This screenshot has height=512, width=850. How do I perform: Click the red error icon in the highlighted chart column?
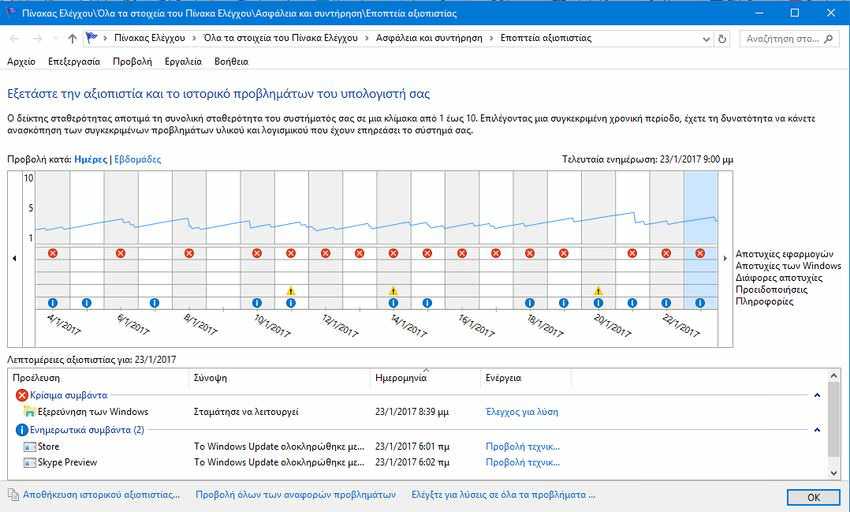[x=700, y=253]
